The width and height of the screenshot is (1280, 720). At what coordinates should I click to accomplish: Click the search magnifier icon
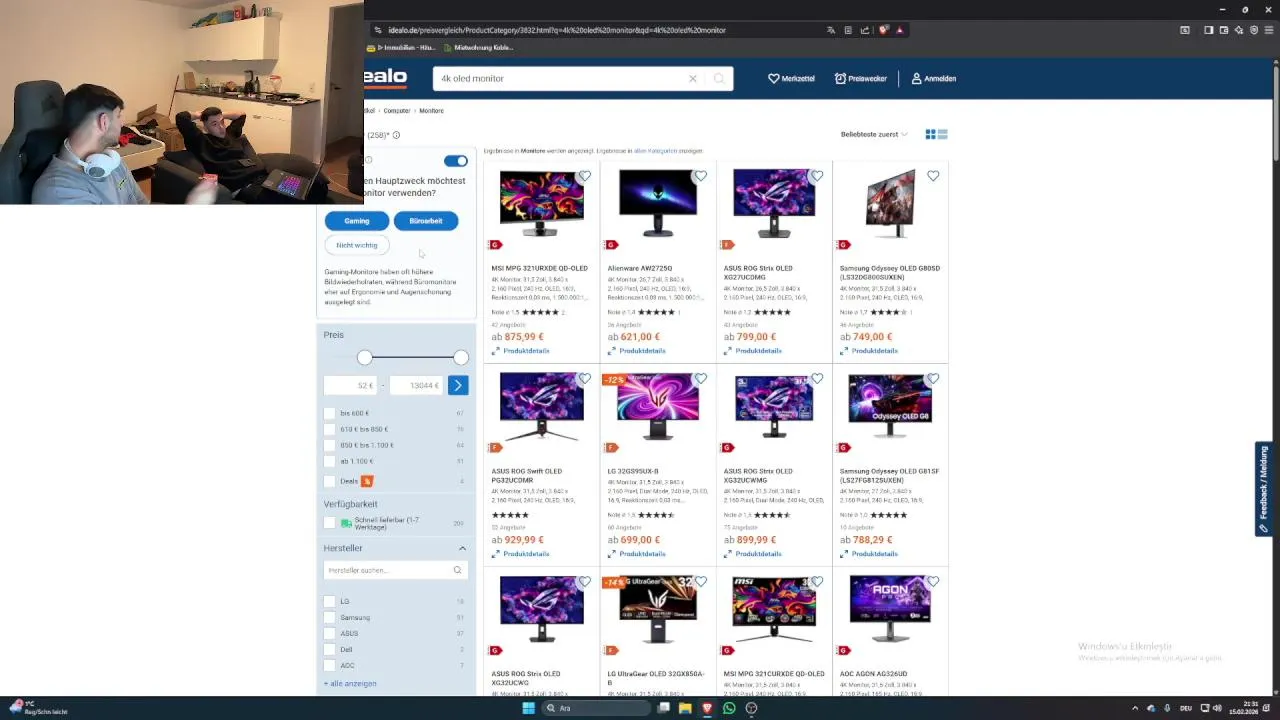(x=719, y=78)
